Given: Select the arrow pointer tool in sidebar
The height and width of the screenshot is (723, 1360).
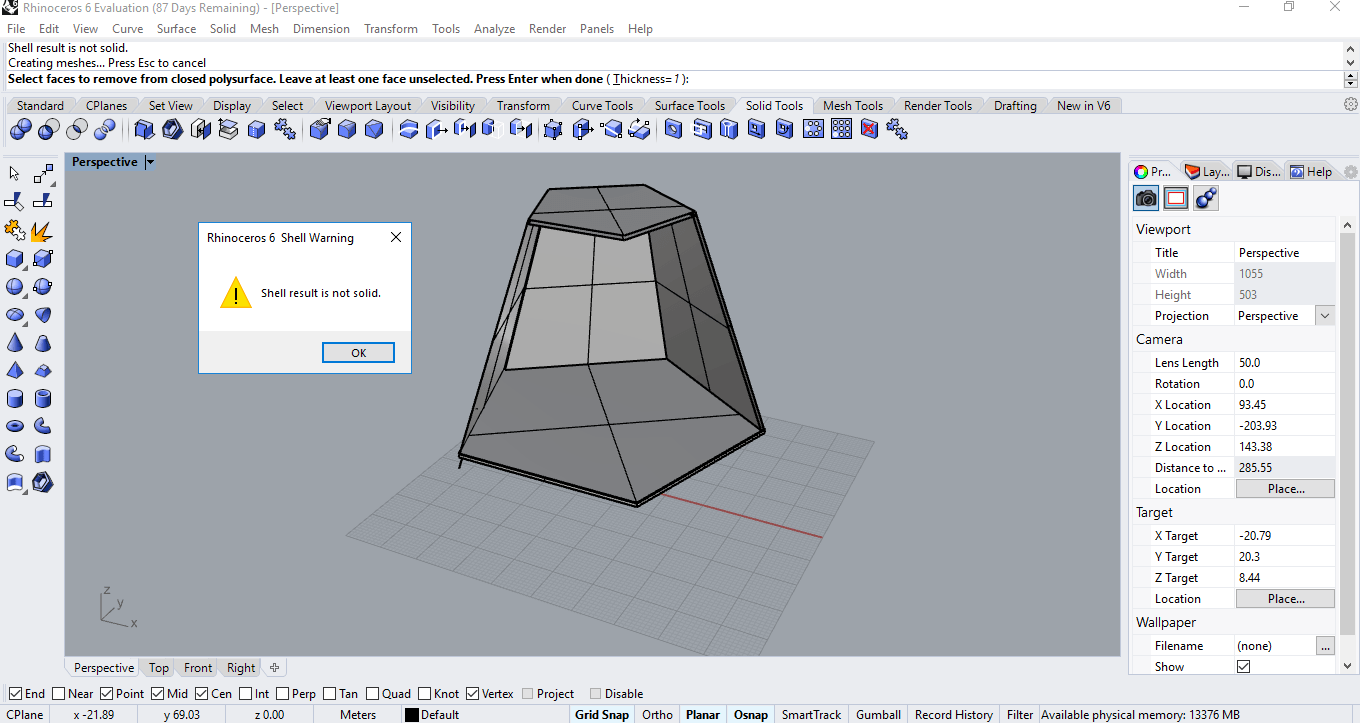Looking at the screenshot, I should coord(15,174).
